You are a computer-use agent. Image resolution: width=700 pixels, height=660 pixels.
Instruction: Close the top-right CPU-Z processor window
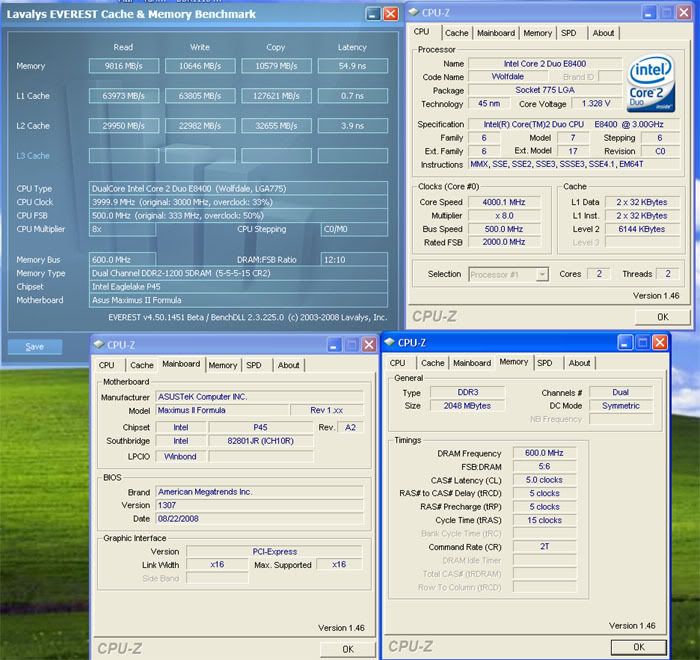click(x=684, y=13)
